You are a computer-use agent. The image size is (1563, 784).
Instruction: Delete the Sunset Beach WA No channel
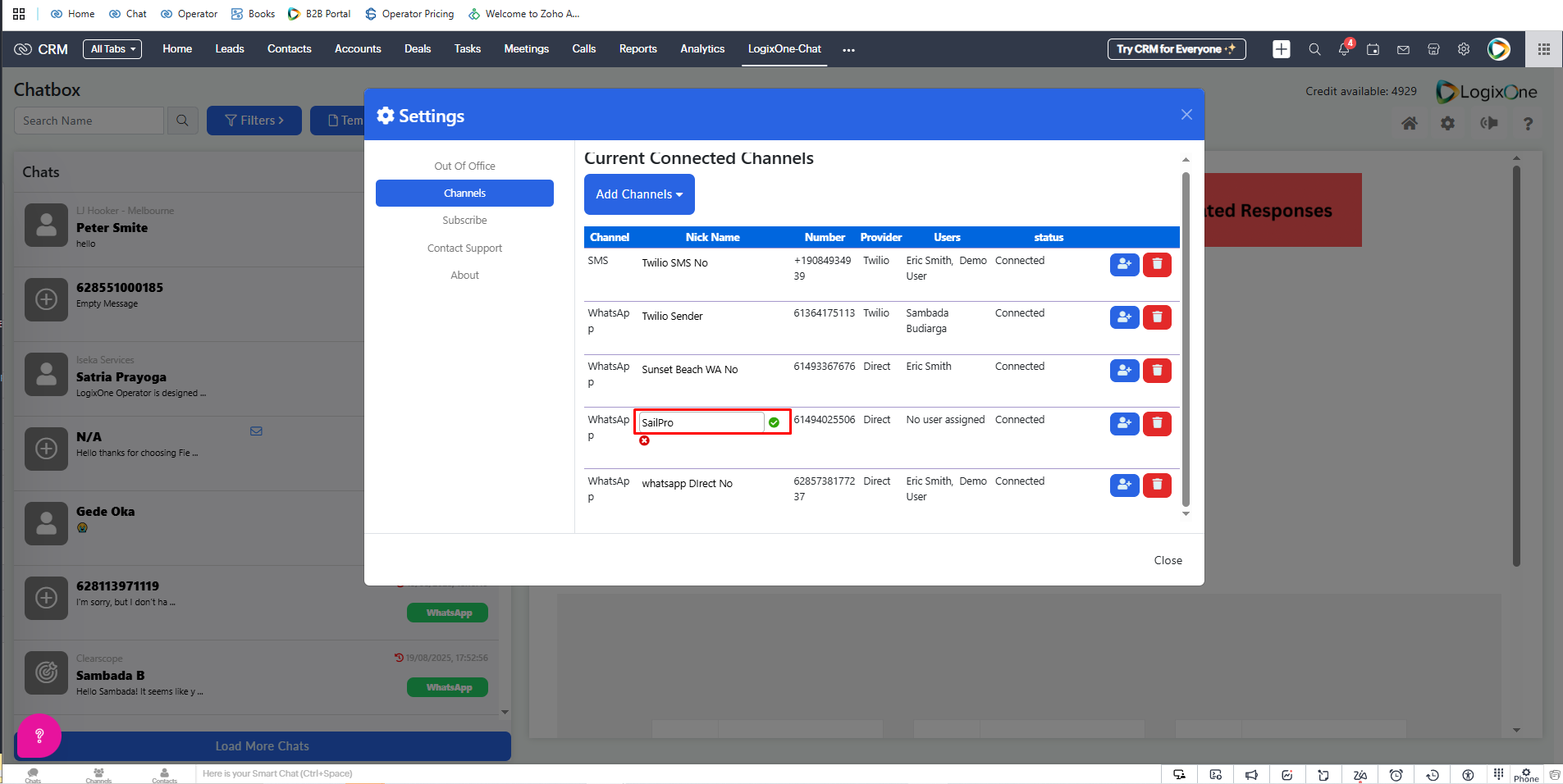point(1157,370)
